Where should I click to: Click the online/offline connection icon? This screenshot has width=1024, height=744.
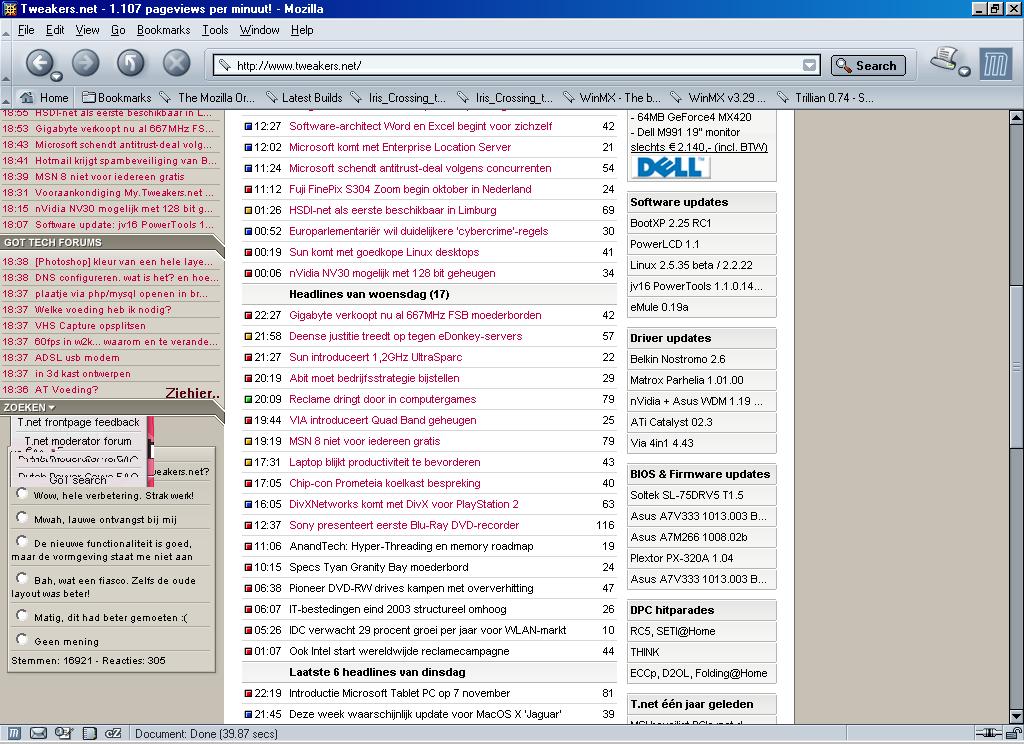pos(988,734)
